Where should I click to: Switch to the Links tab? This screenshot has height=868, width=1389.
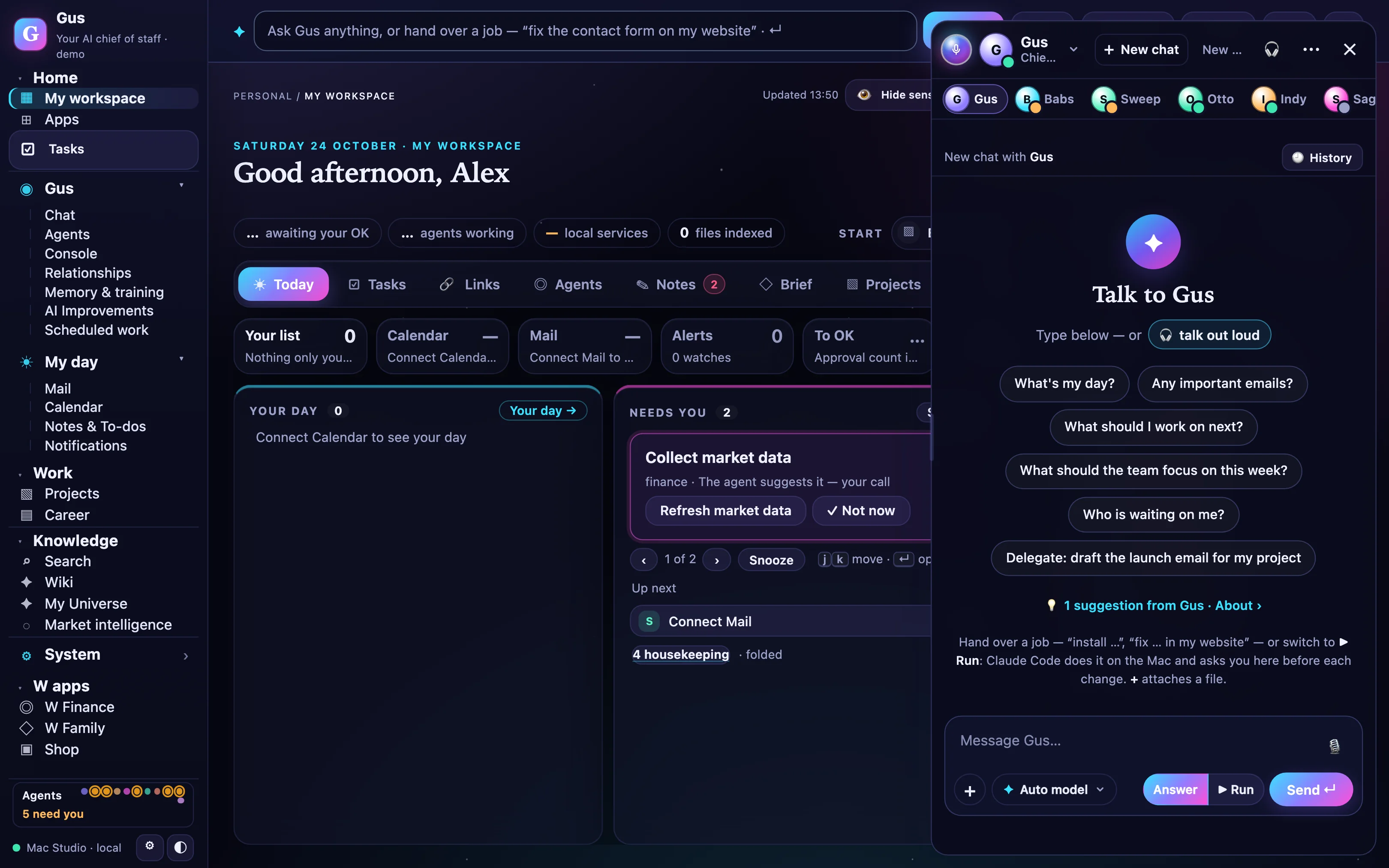[x=469, y=284]
